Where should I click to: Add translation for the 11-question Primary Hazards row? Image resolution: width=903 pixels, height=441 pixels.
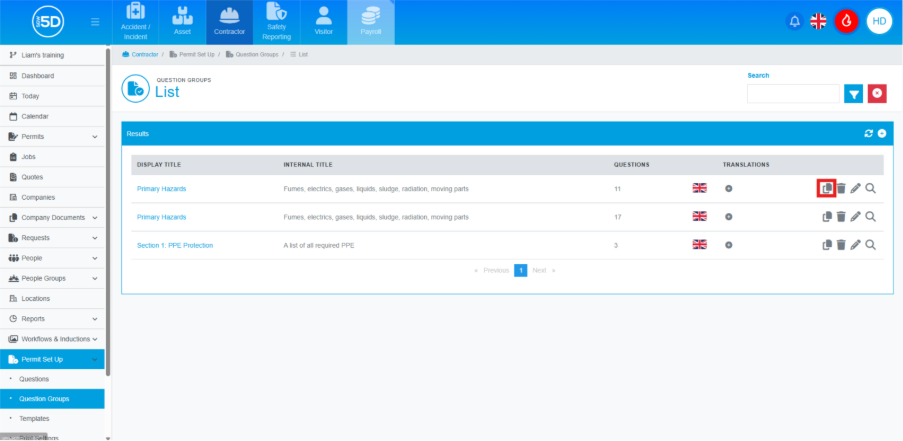[729, 188]
